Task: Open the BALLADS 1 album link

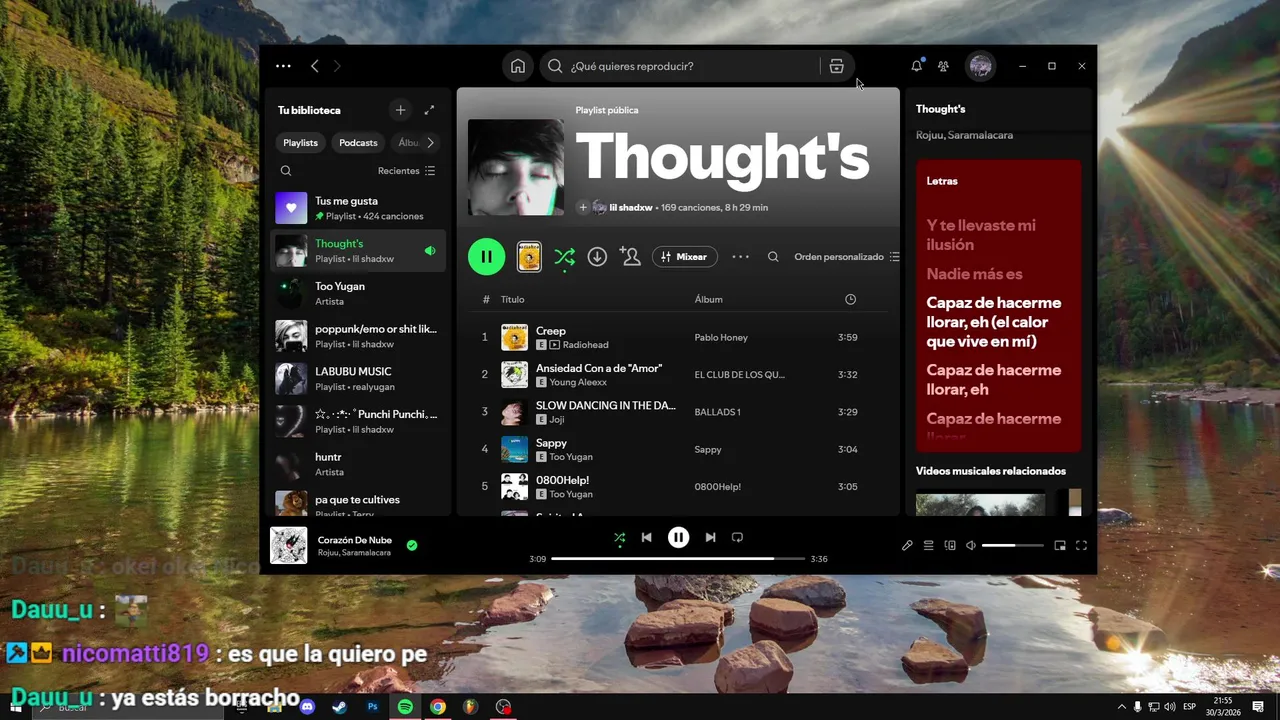Action: tap(717, 412)
